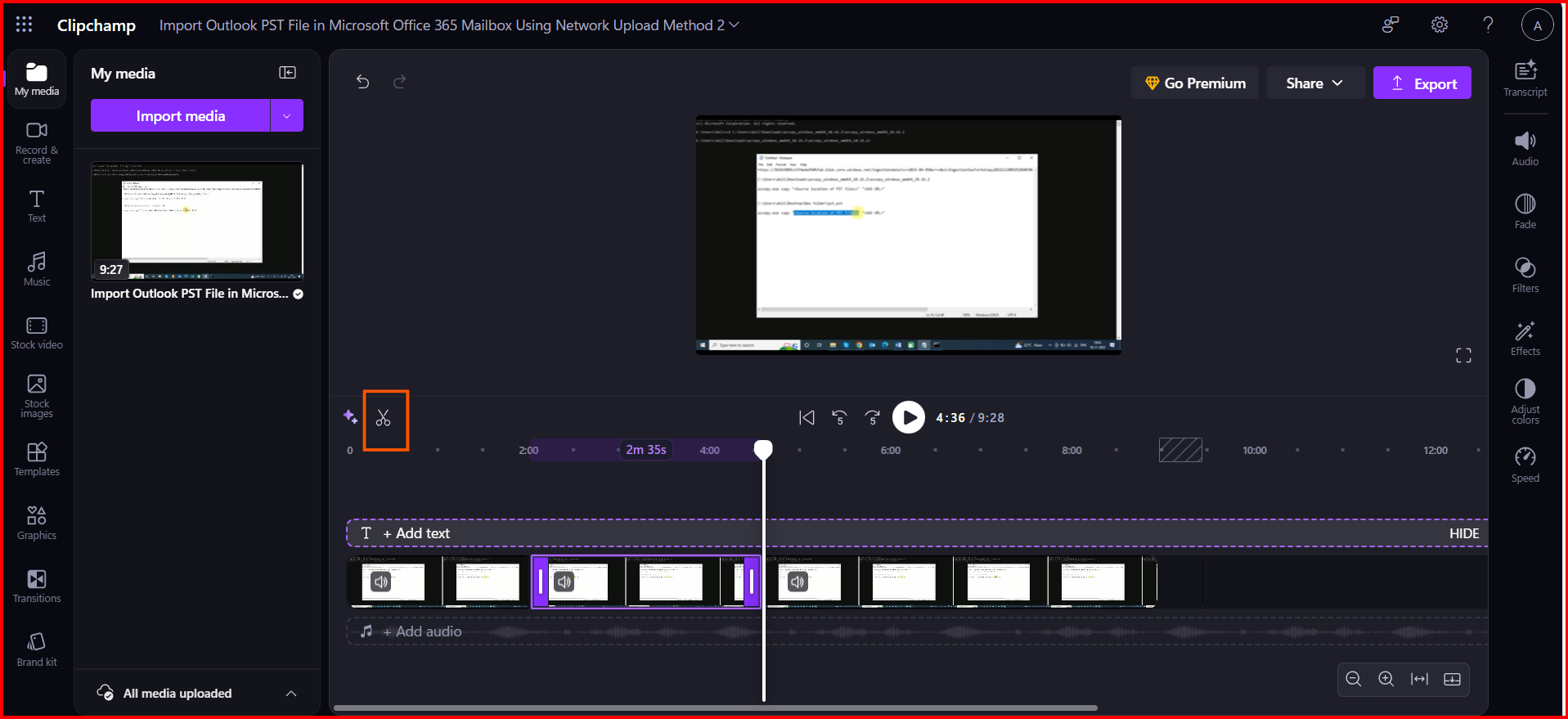Viewport: 1568px width, 719px height.
Task: Open the help question mark icon
Action: [x=1488, y=25]
